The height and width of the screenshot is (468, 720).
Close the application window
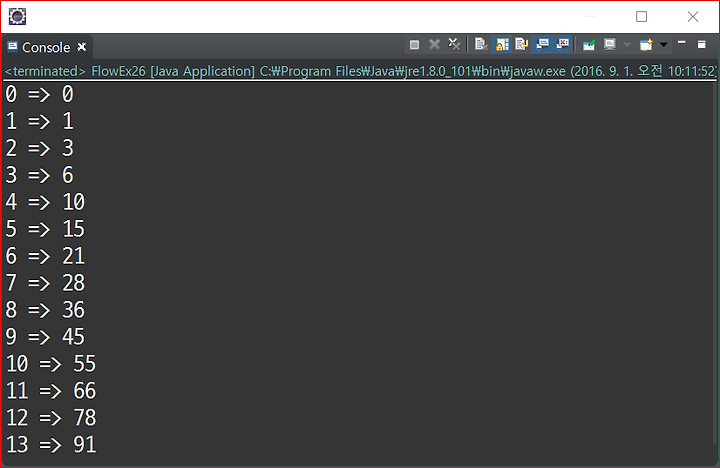click(x=693, y=17)
